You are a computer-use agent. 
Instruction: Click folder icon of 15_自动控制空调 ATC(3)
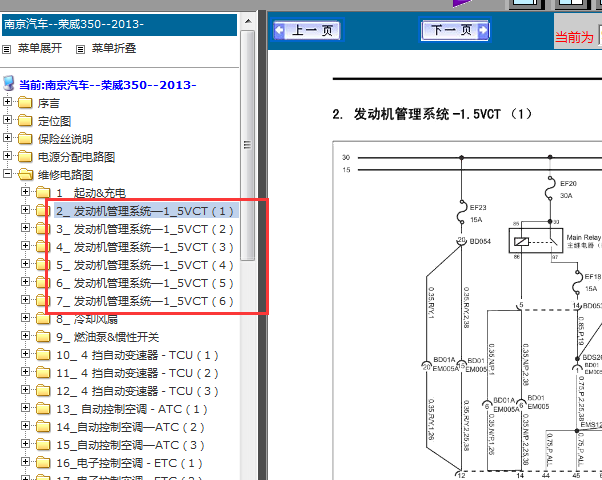(x=43, y=445)
